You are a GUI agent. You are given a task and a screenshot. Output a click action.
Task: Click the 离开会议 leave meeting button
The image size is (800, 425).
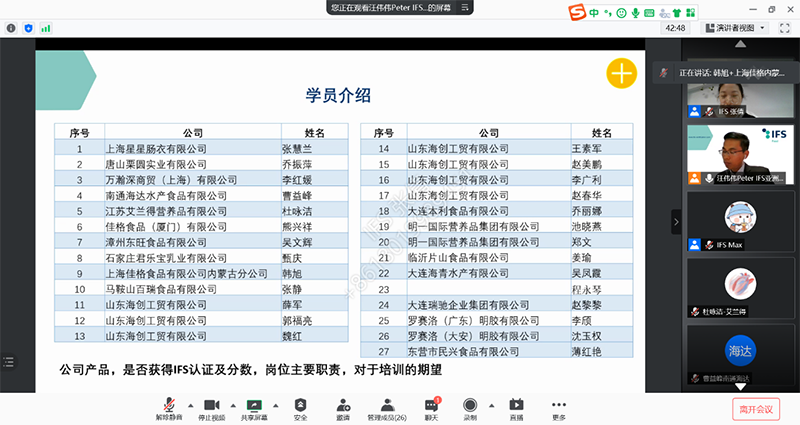pos(756,409)
